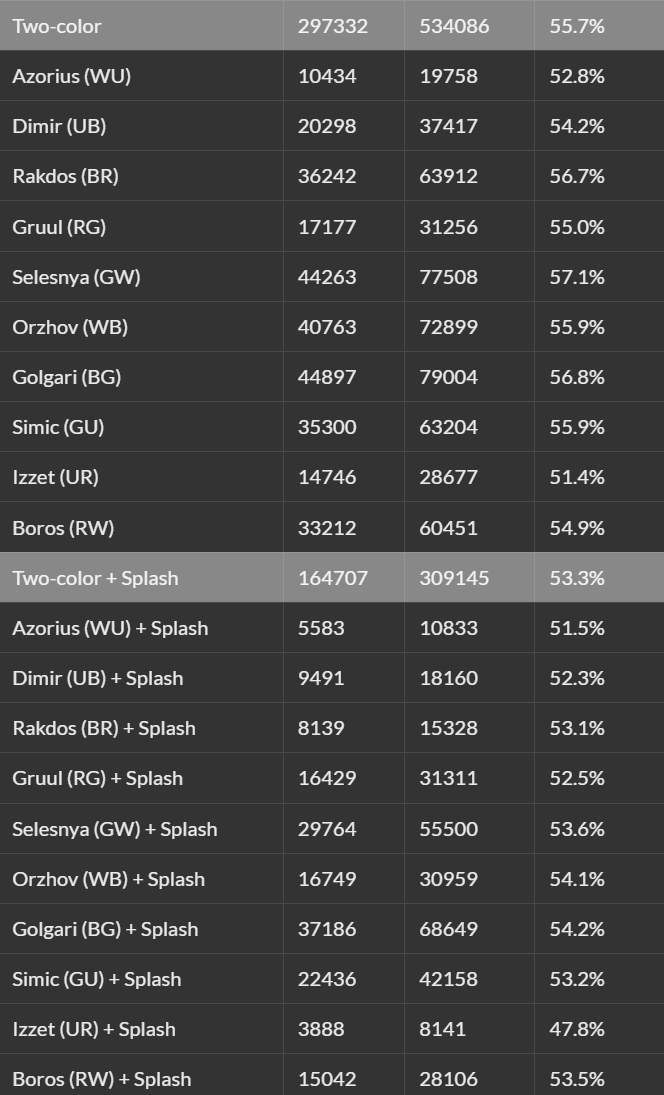664x1095 pixels.
Task: Collapse the Two-color group header row
Action: (x=57, y=26)
